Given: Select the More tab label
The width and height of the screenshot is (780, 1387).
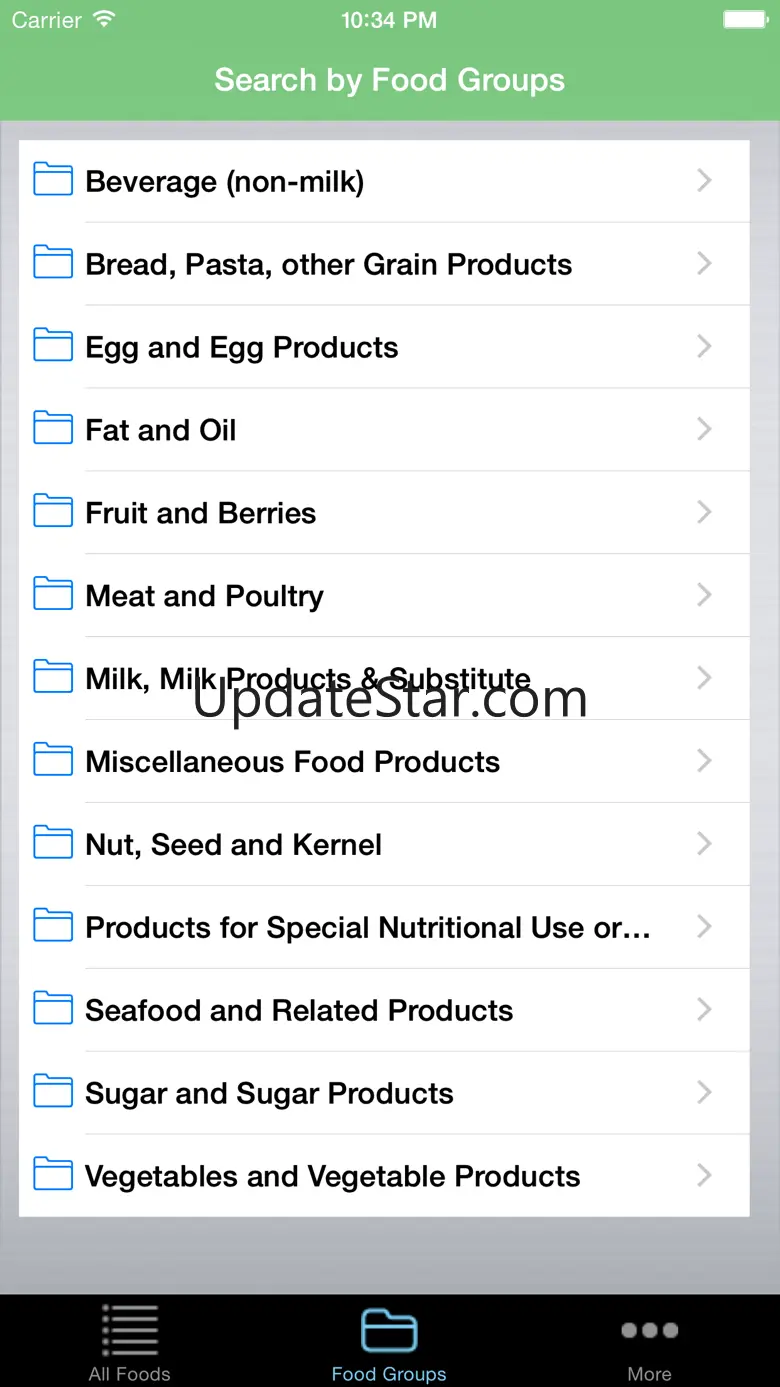Looking at the screenshot, I should coord(649,1374).
